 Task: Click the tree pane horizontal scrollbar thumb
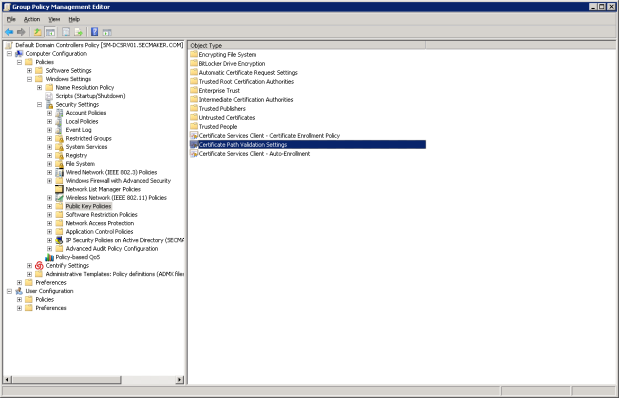point(66,380)
